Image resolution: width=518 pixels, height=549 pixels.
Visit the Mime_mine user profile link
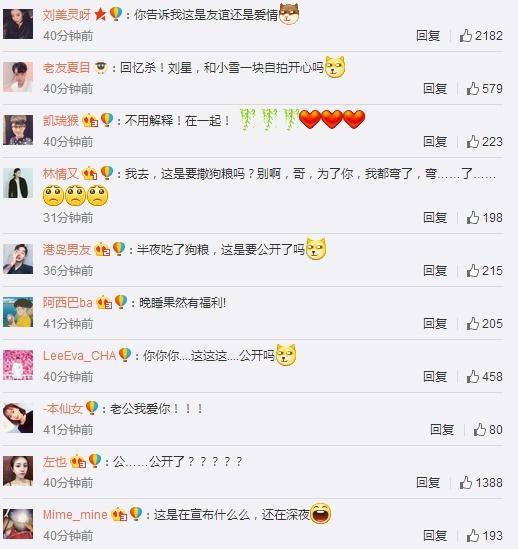click(x=75, y=515)
